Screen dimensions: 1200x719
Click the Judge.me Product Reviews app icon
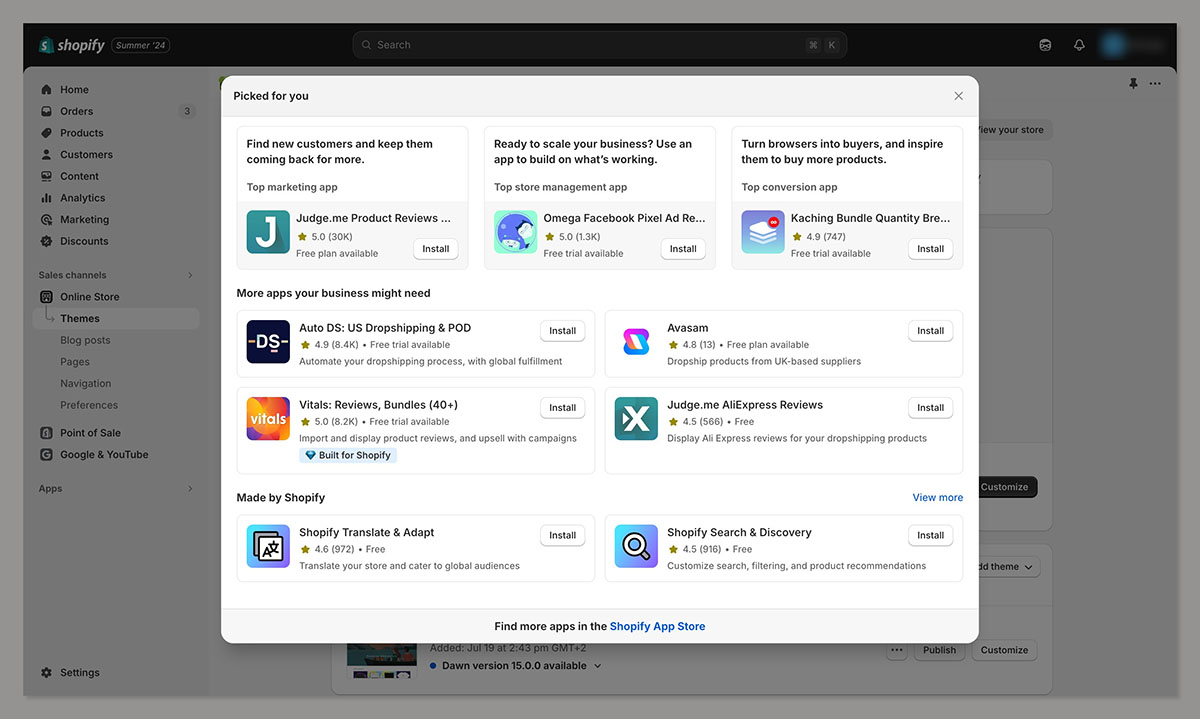coord(268,232)
